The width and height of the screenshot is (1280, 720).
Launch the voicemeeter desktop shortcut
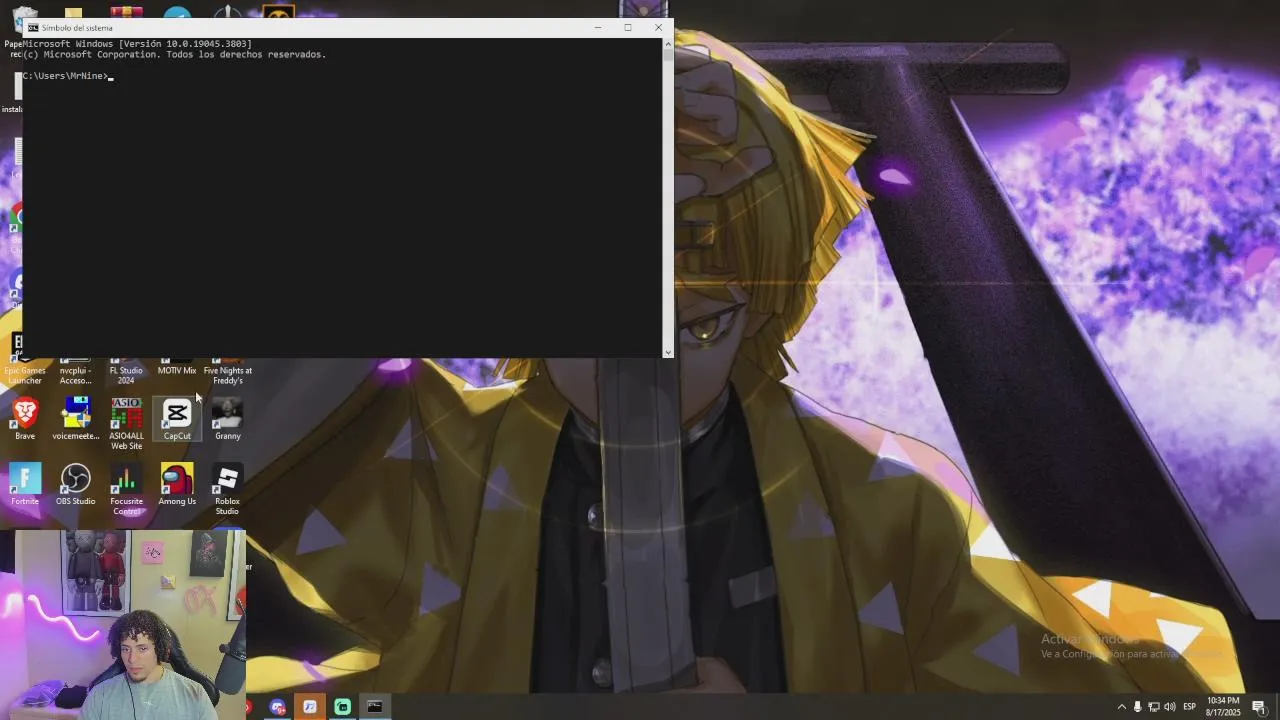click(x=76, y=418)
